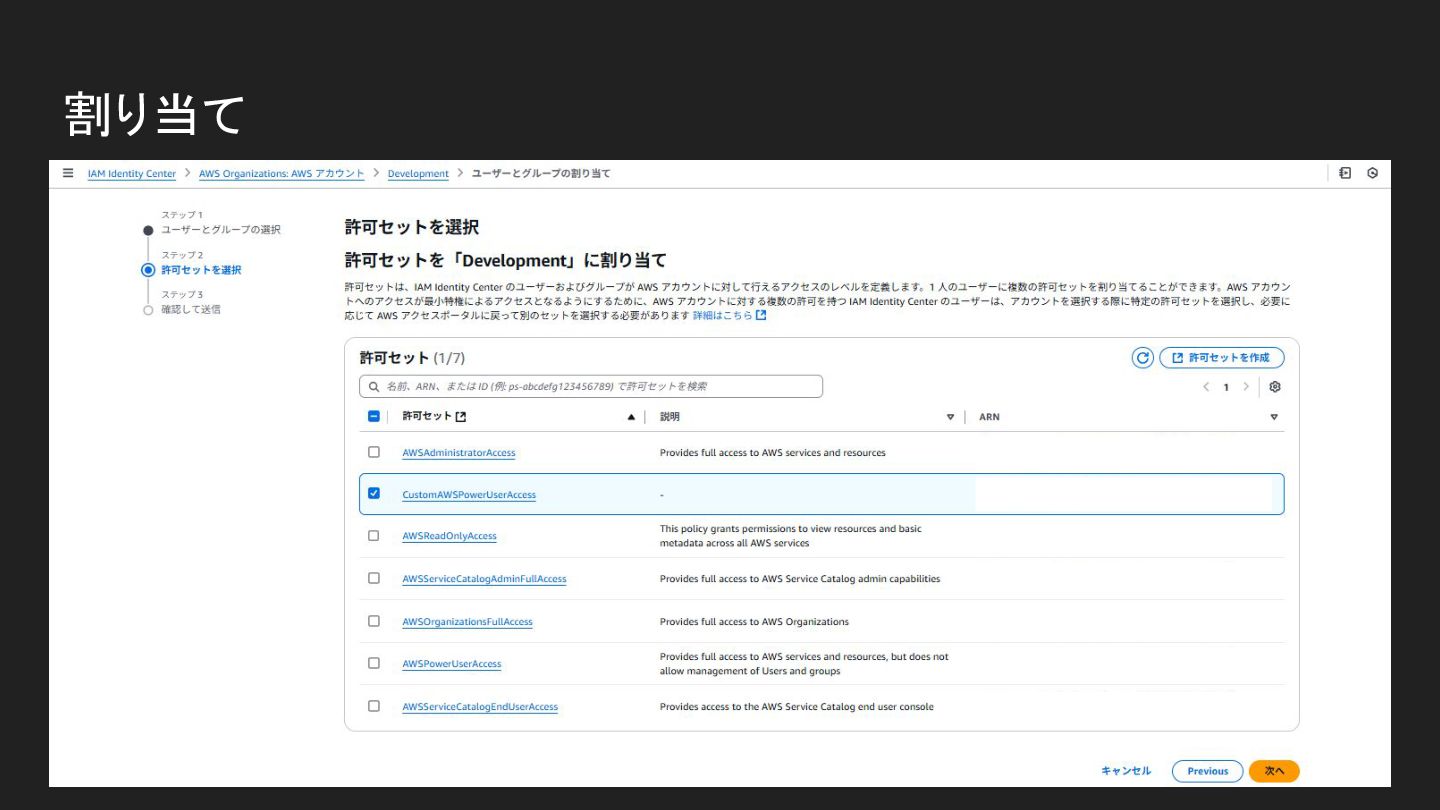Click 許可セットを作成 button
The height and width of the screenshot is (810, 1440).
click(x=1222, y=358)
